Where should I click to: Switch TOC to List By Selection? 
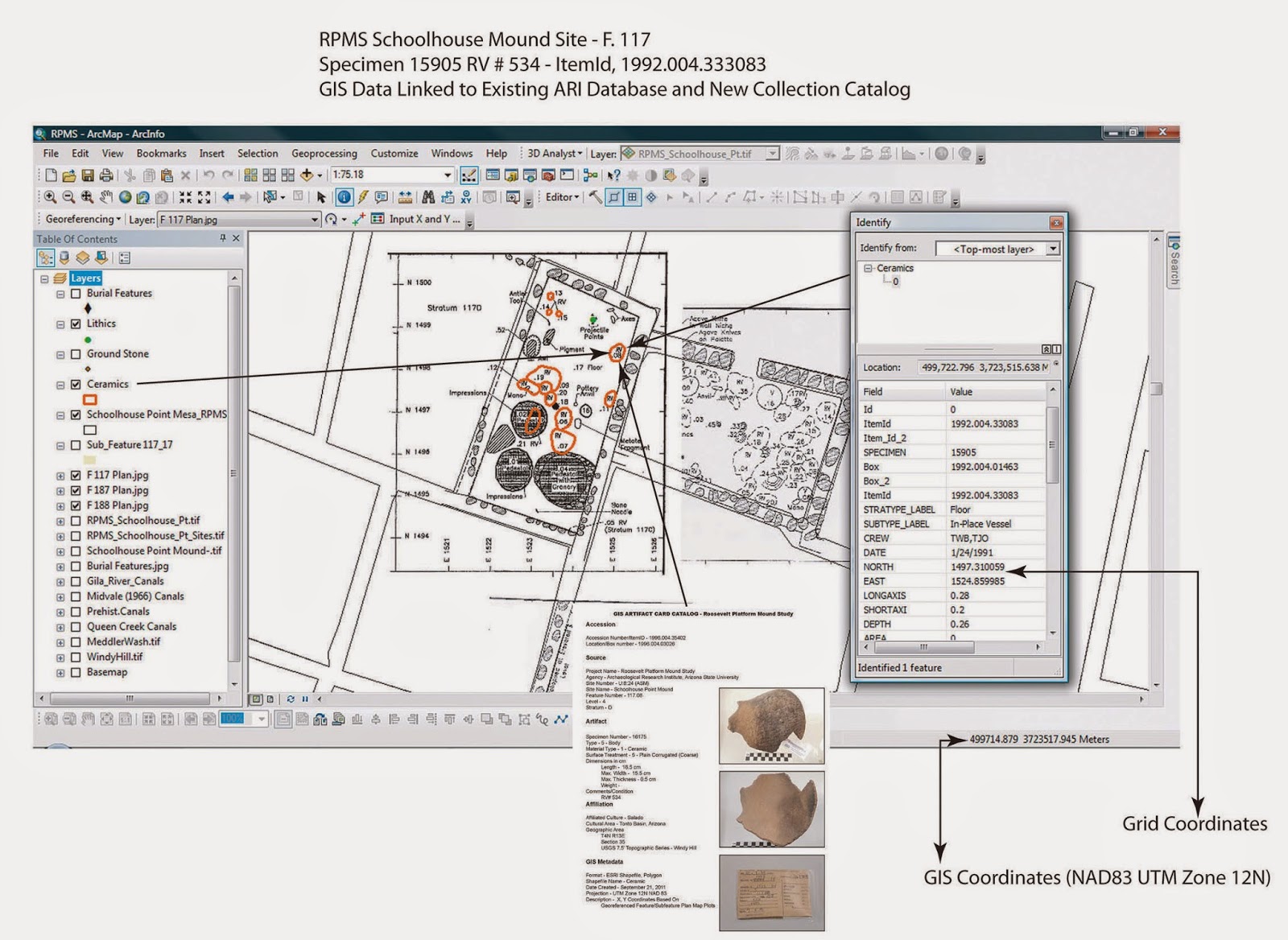(x=101, y=258)
